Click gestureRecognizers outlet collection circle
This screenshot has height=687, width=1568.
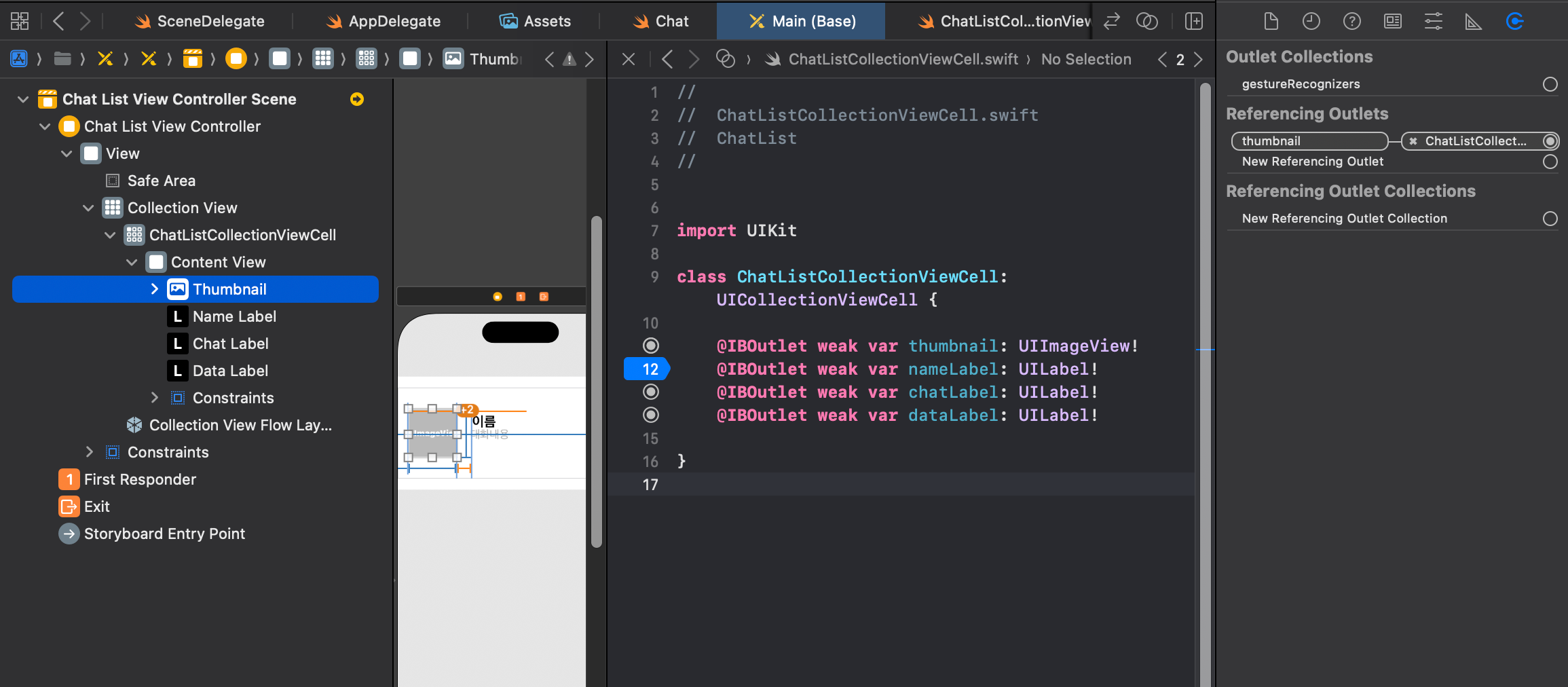pyautogui.click(x=1550, y=84)
